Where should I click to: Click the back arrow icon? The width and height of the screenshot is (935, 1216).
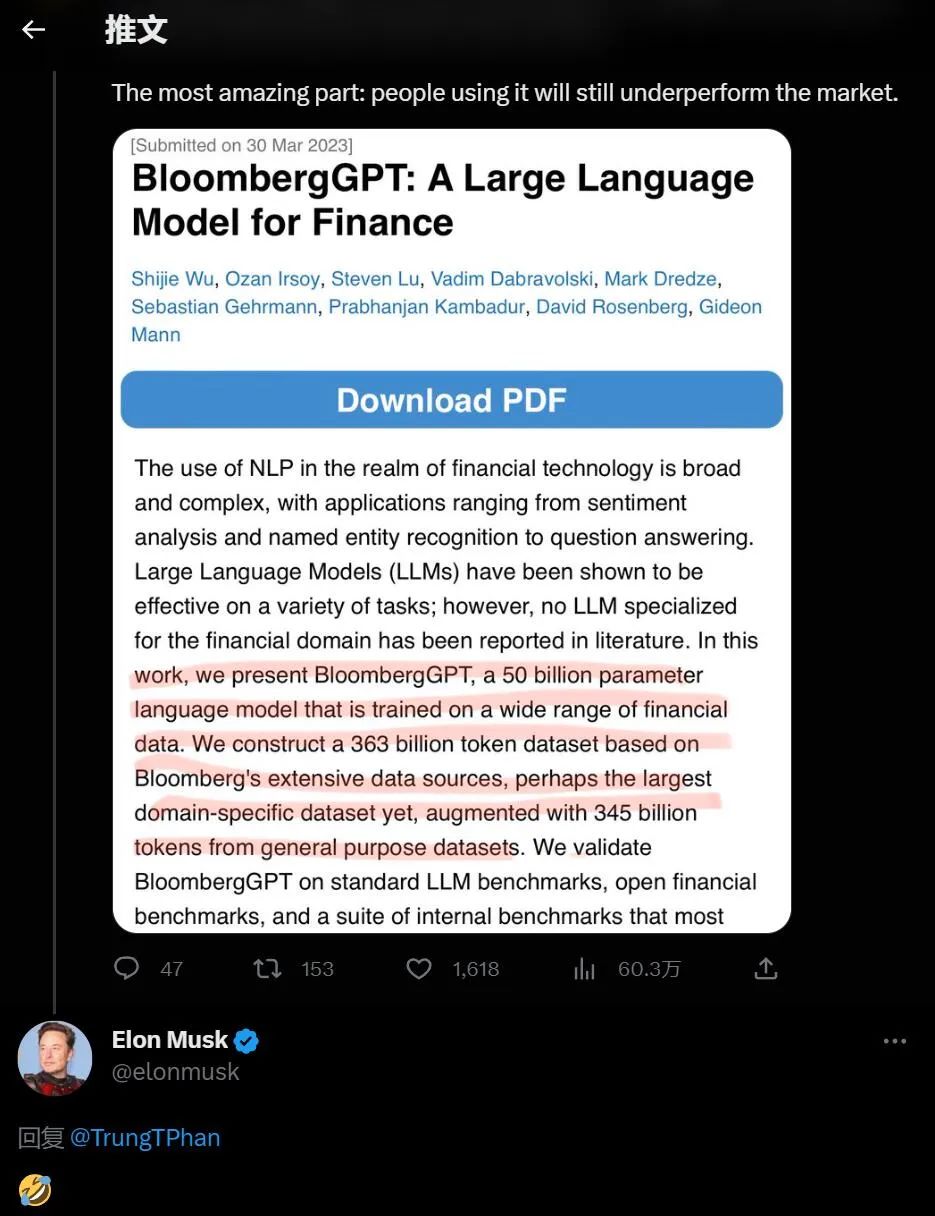pyautogui.click(x=34, y=30)
